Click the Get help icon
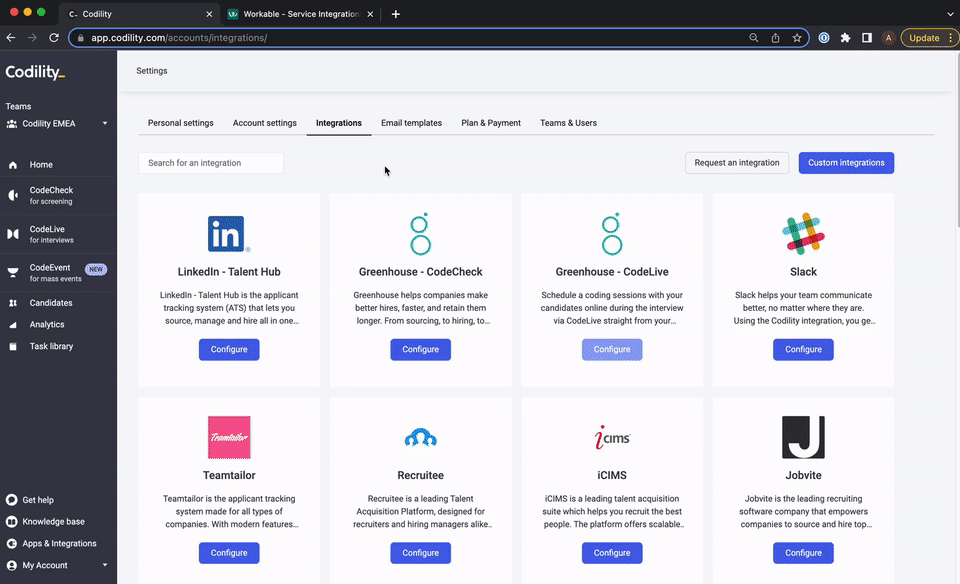The height and width of the screenshot is (584, 960). pyautogui.click(x=12, y=500)
